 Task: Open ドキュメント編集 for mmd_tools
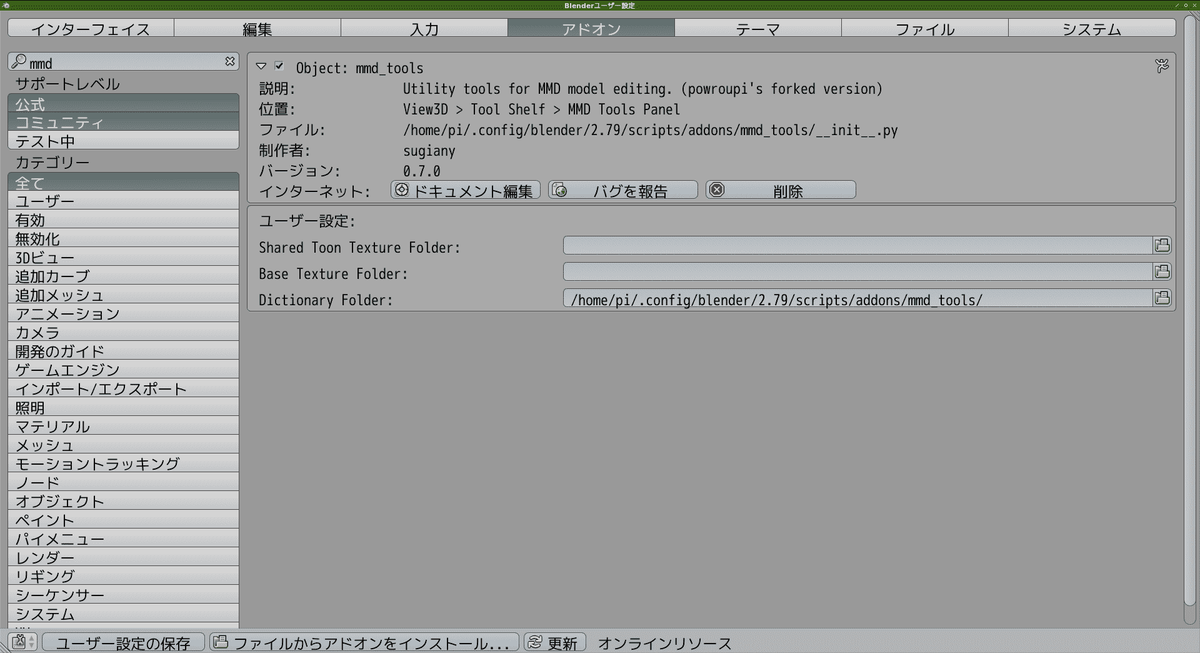(465, 190)
